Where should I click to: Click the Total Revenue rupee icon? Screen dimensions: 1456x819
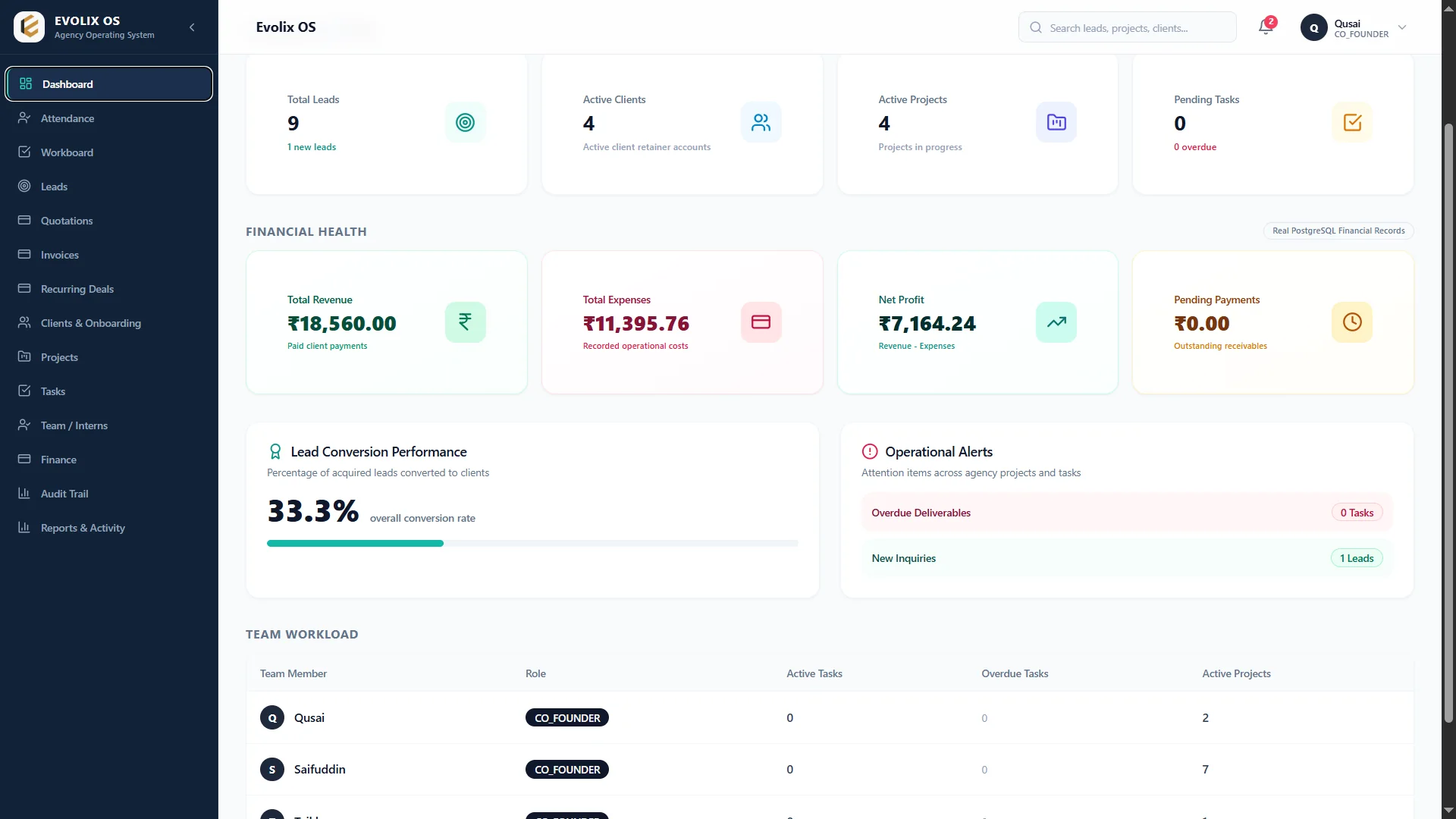pyautogui.click(x=465, y=322)
